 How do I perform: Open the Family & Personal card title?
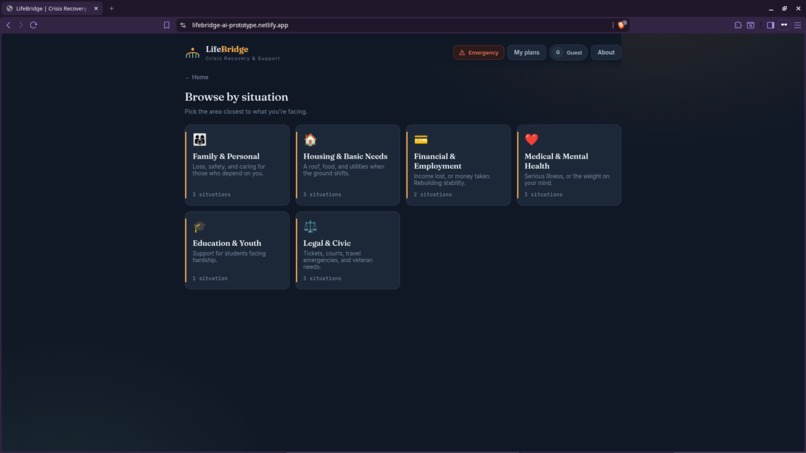[x=226, y=156]
